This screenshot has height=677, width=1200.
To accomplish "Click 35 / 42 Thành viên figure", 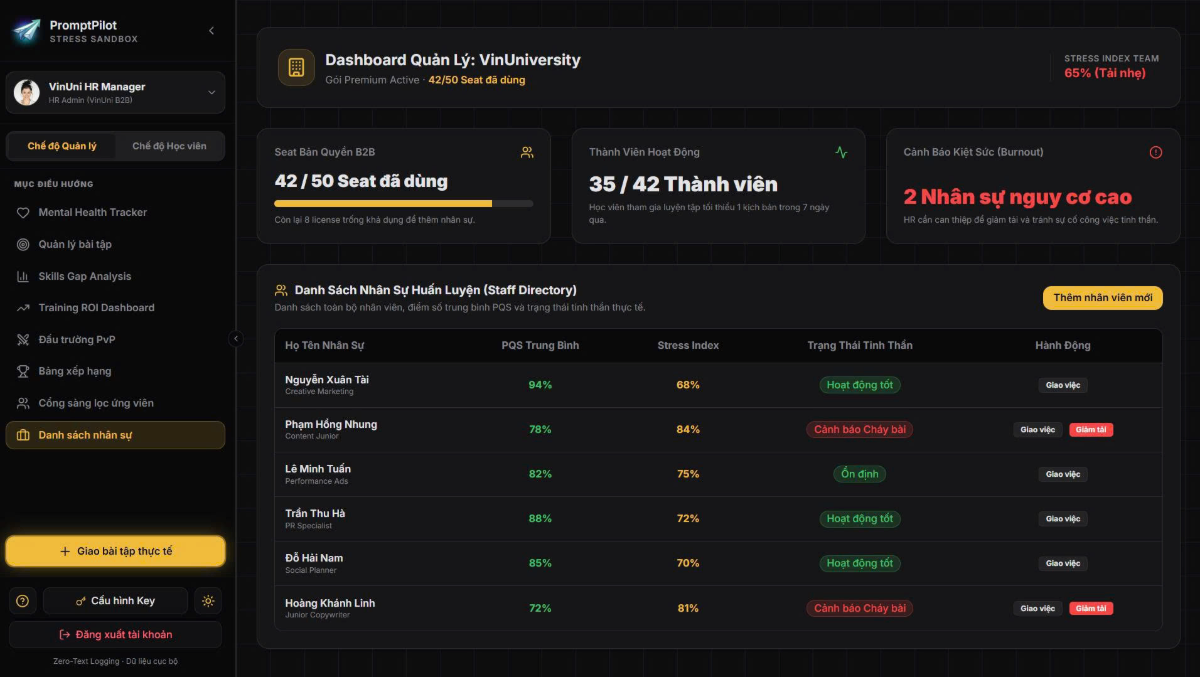I will click(683, 184).
